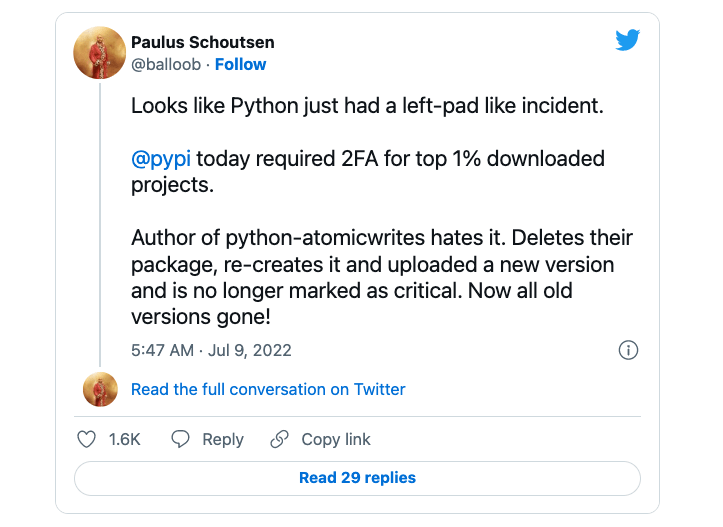Open the tweet info circle icon
This screenshot has width=723, height=527.
click(628, 350)
